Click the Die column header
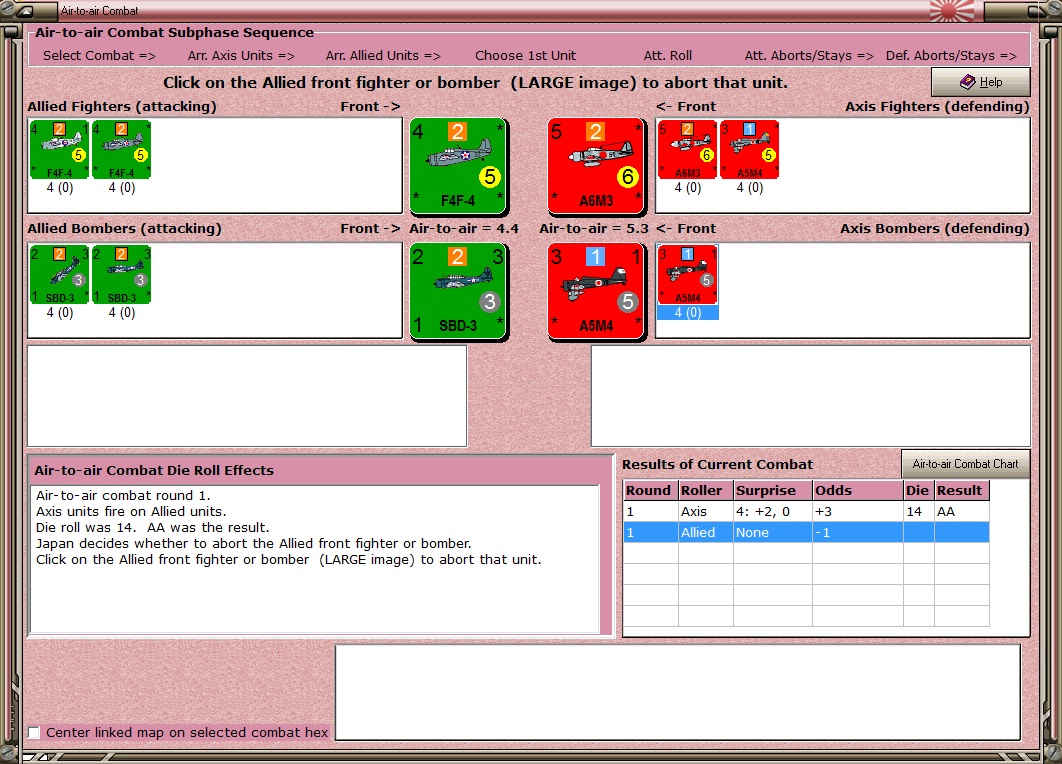This screenshot has height=764, width=1062. tap(918, 490)
